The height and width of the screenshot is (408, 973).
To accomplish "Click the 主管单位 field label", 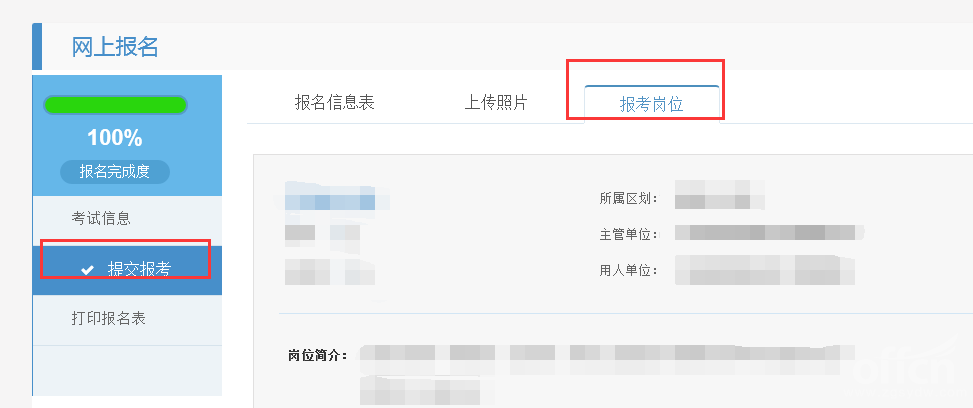I will (x=629, y=235).
